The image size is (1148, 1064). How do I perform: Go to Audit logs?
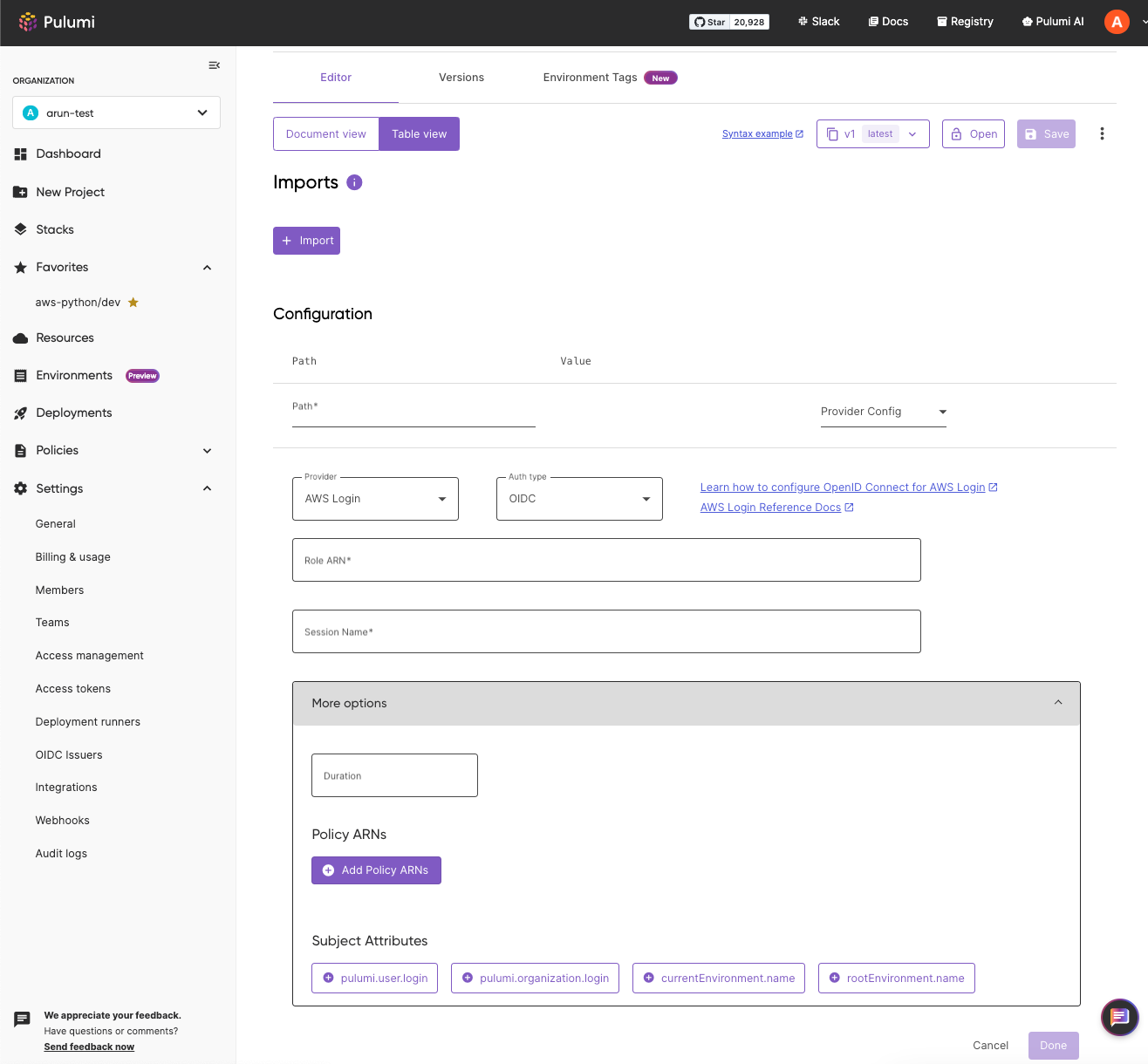point(61,854)
